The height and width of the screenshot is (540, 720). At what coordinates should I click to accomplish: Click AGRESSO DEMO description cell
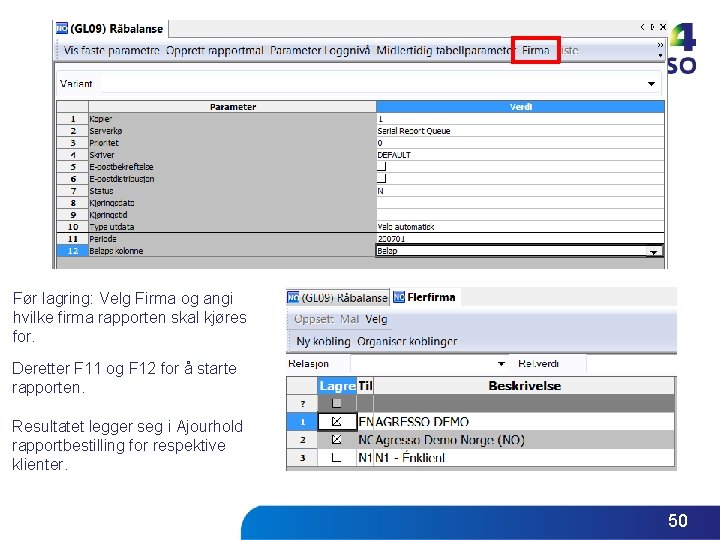pyautogui.click(x=524, y=422)
